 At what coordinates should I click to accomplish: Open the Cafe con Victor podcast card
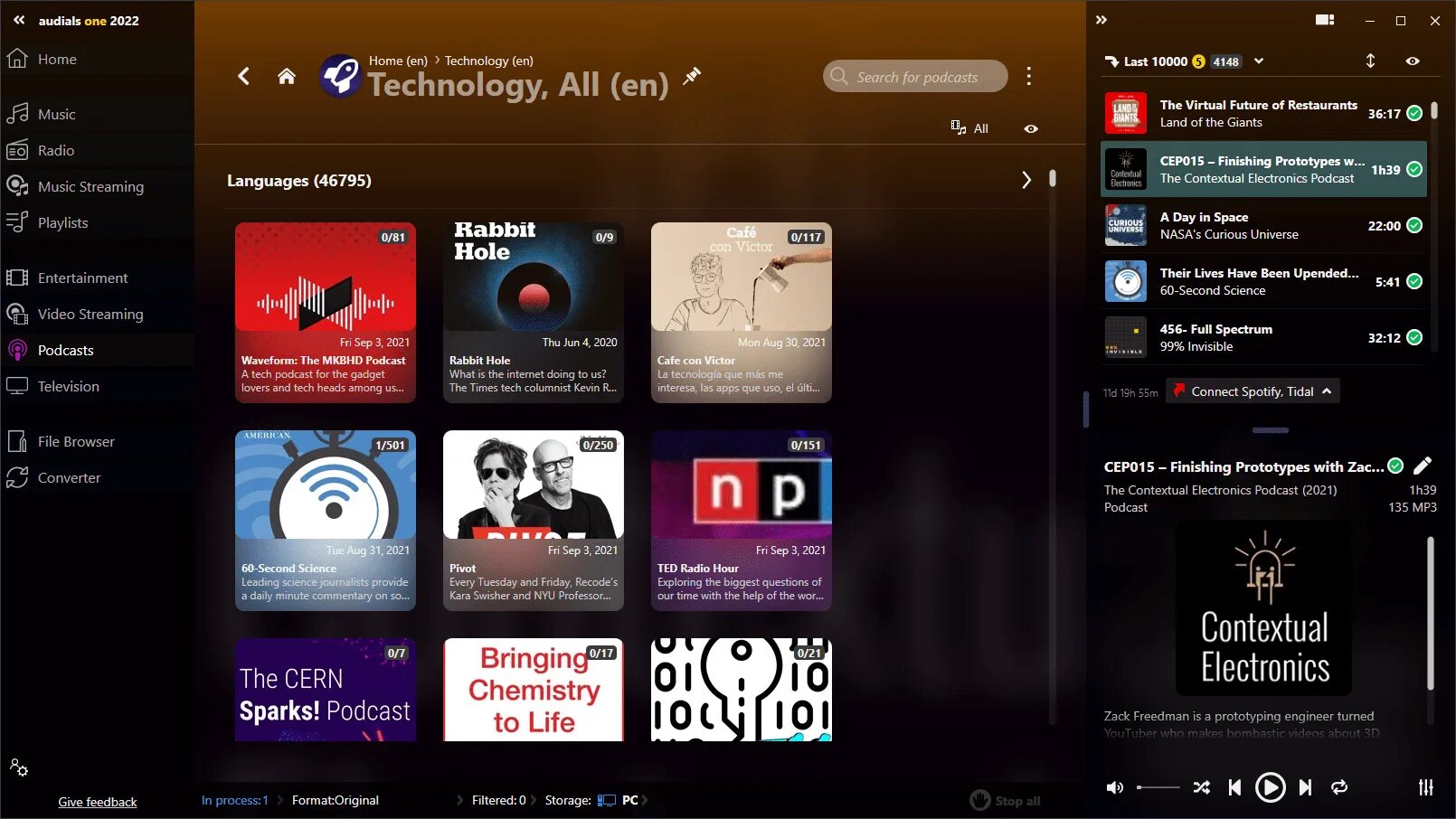click(742, 312)
